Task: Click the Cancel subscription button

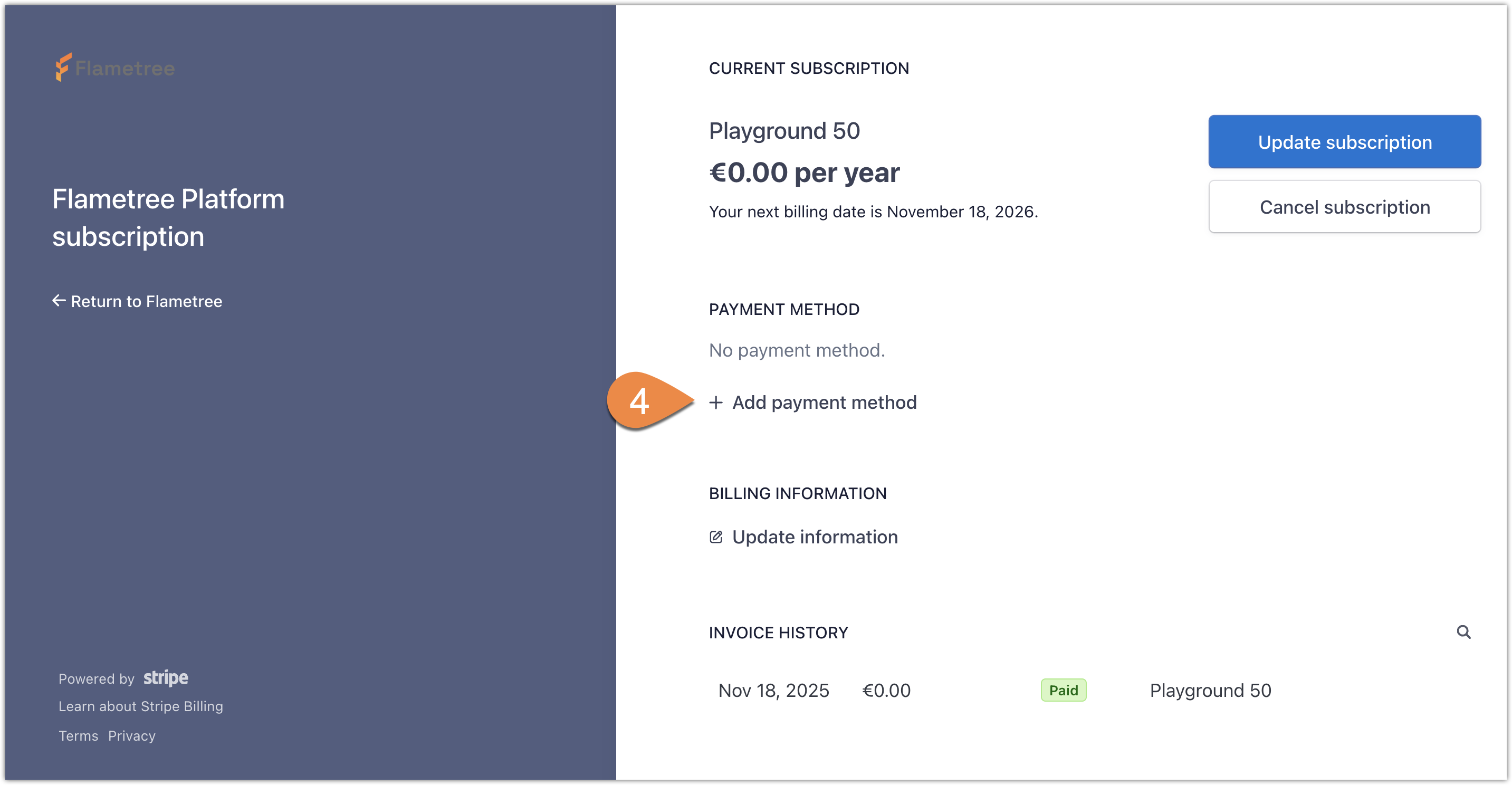Action: pyautogui.click(x=1345, y=207)
